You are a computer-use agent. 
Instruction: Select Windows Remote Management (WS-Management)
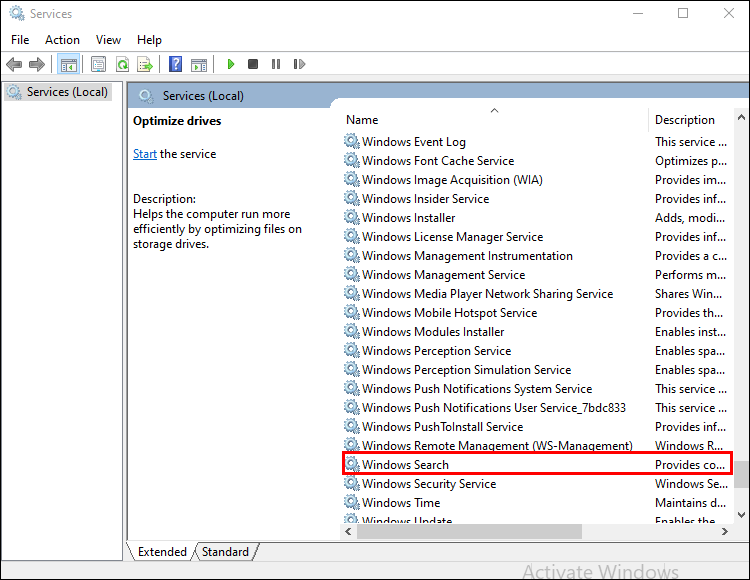point(497,446)
